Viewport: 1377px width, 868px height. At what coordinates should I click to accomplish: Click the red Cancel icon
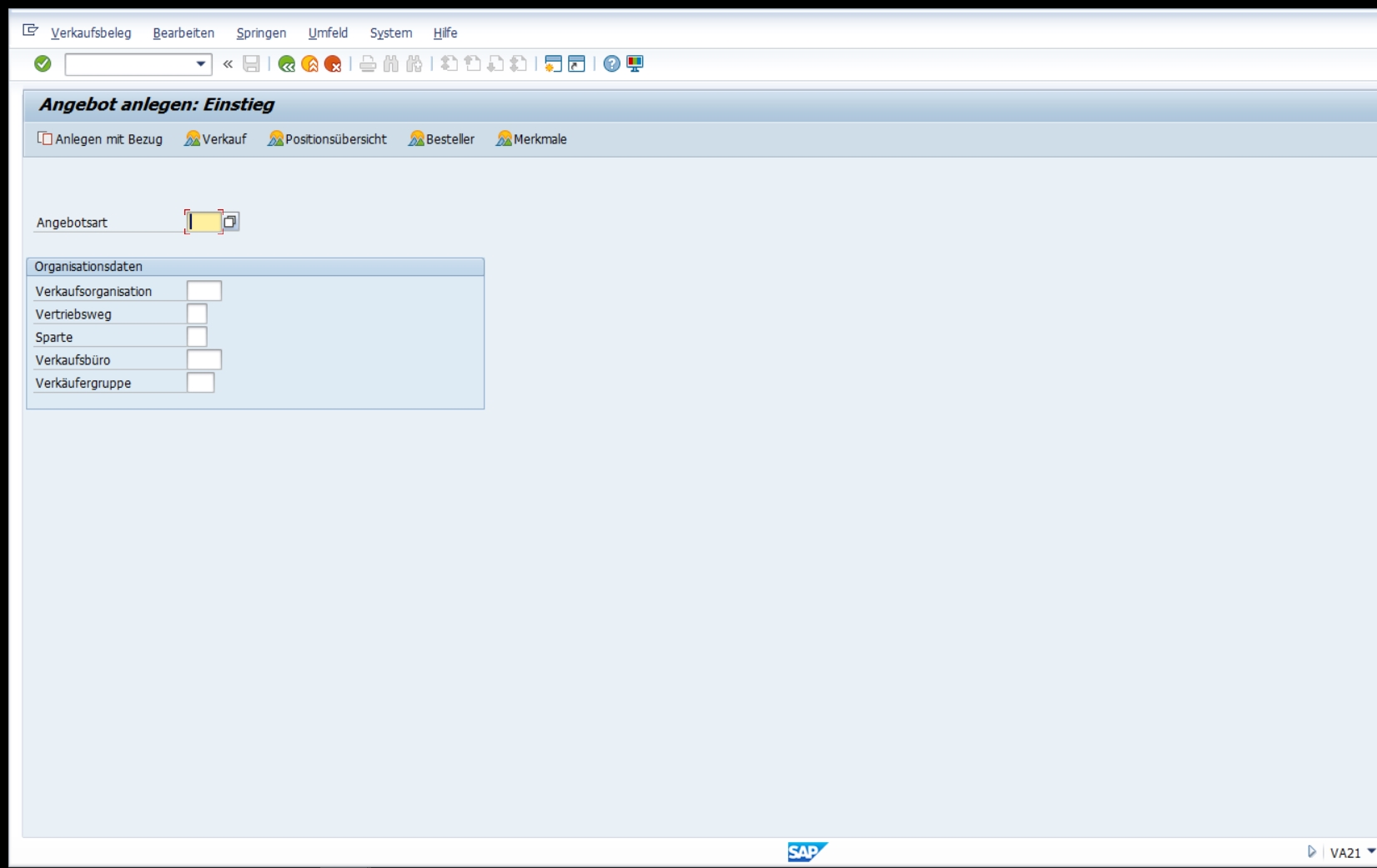pyautogui.click(x=333, y=64)
